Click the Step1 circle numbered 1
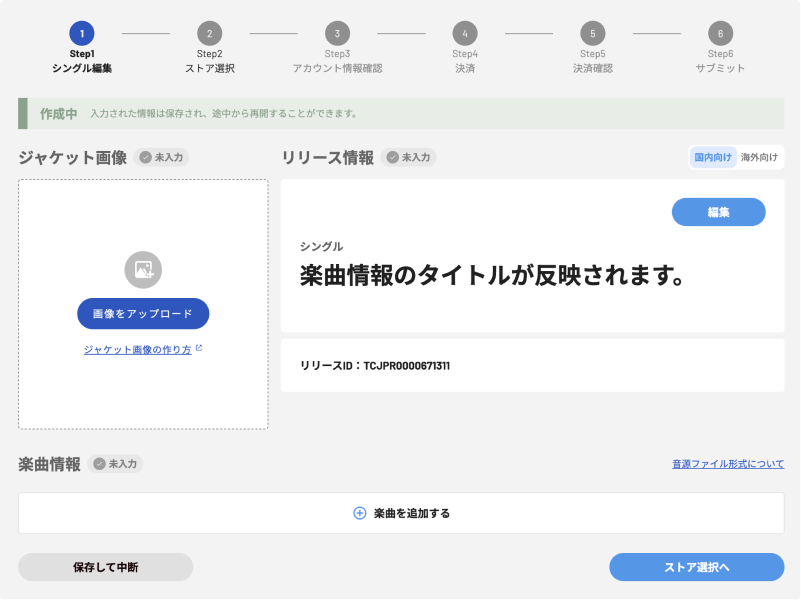Screen dimensions: 801x600 (82, 33)
